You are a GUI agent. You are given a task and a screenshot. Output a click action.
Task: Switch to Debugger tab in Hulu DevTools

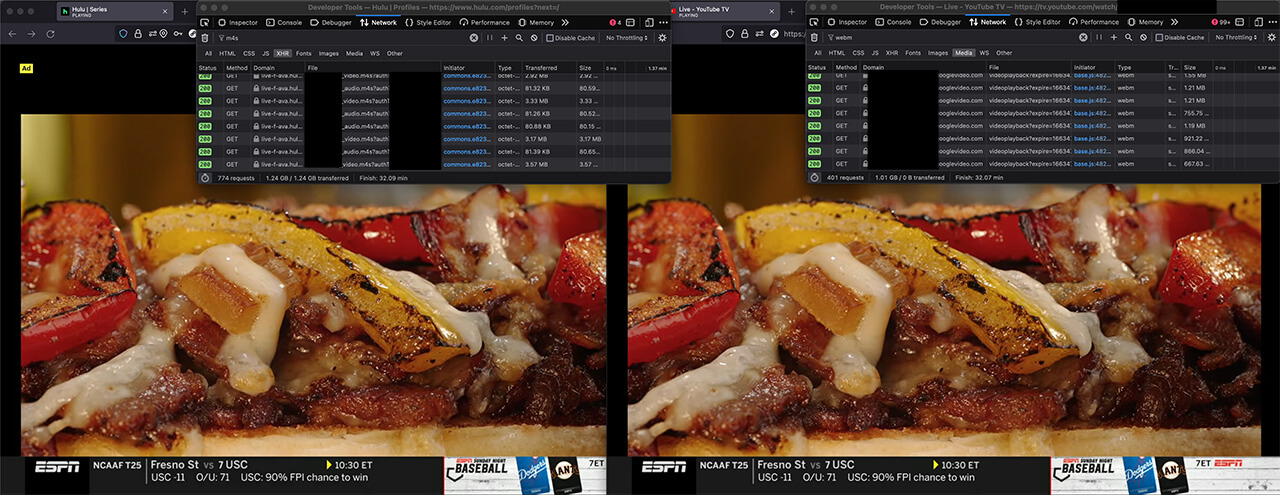coord(331,22)
